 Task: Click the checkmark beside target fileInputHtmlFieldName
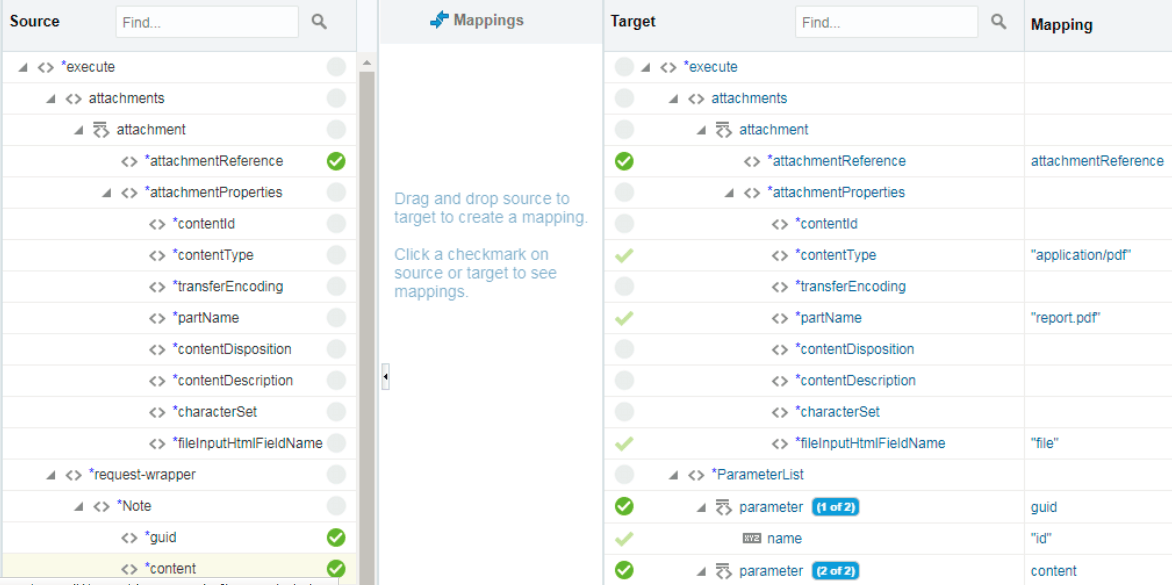click(624, 444)
